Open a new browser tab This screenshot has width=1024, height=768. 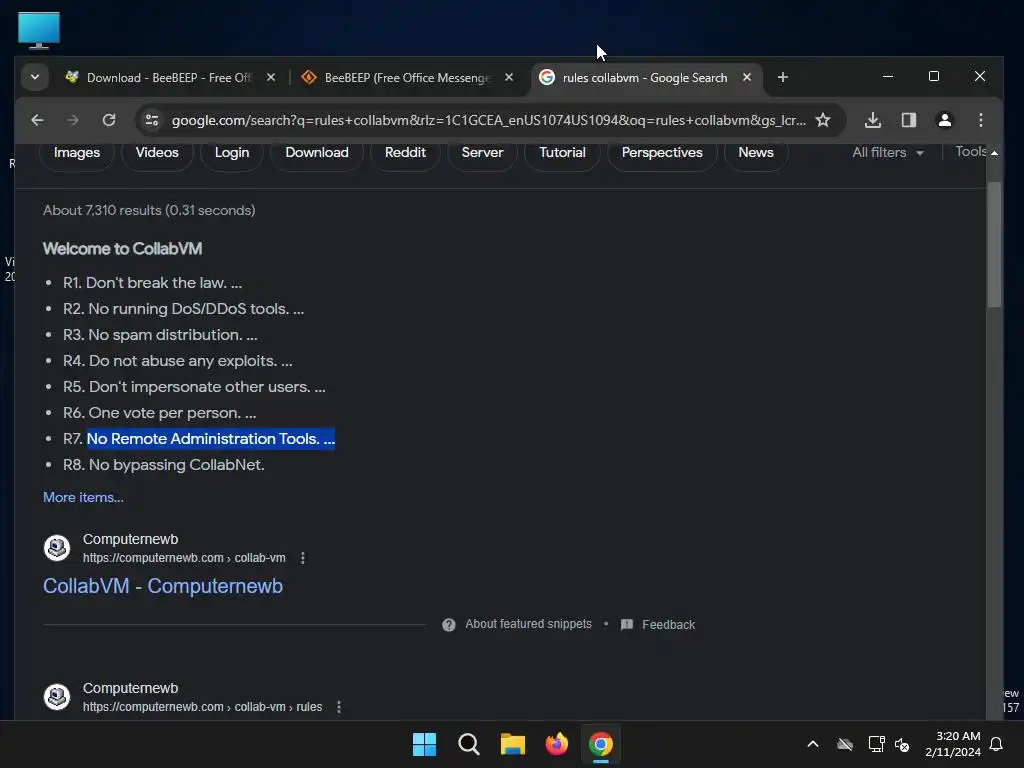782,77
